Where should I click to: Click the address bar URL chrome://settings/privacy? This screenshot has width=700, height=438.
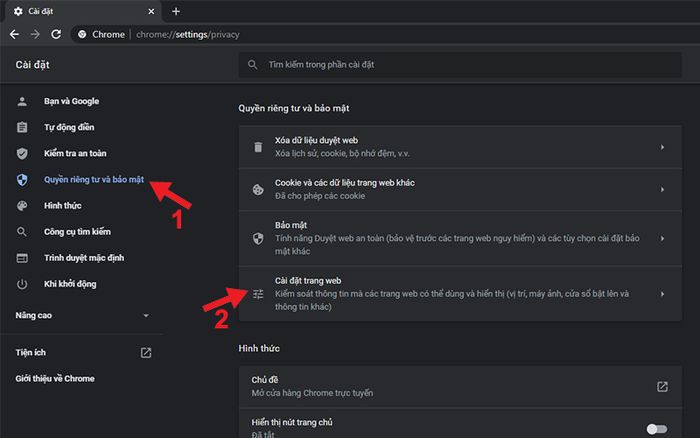click(188, 34)
